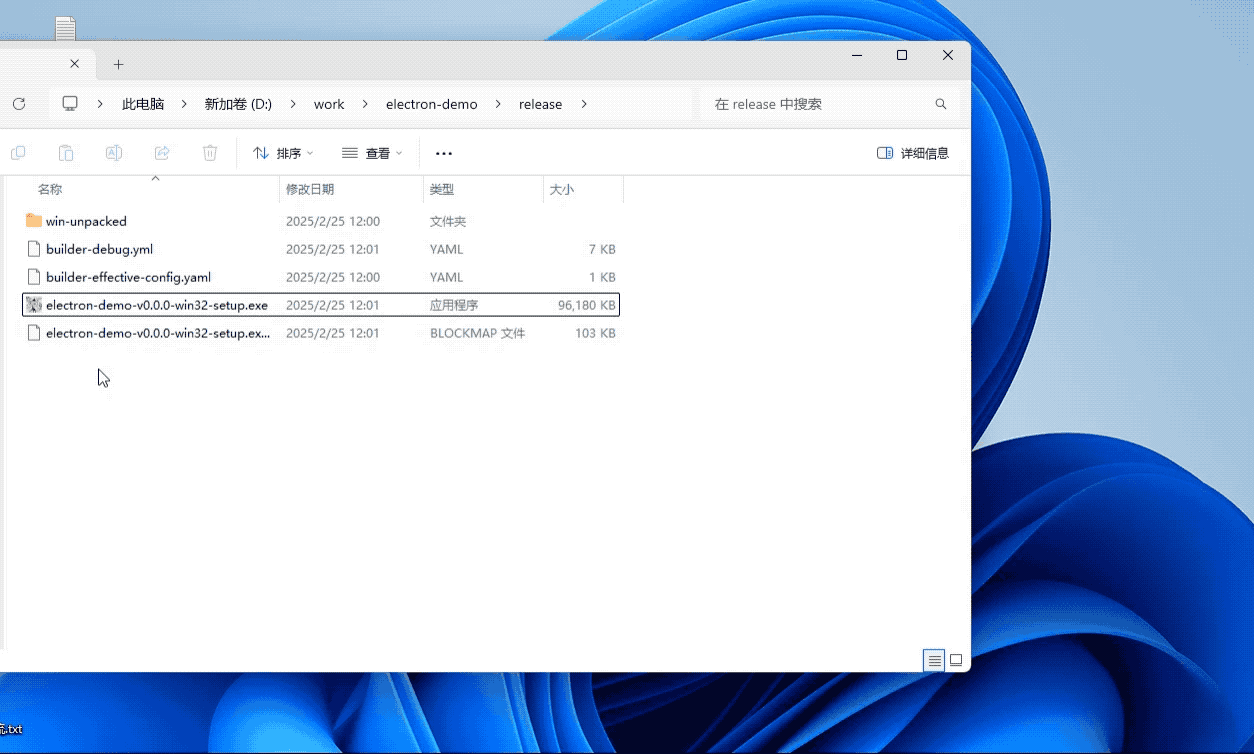Click release in the breadcrumb
This screenshot has height=754, width=1254.
coord(540,104)
